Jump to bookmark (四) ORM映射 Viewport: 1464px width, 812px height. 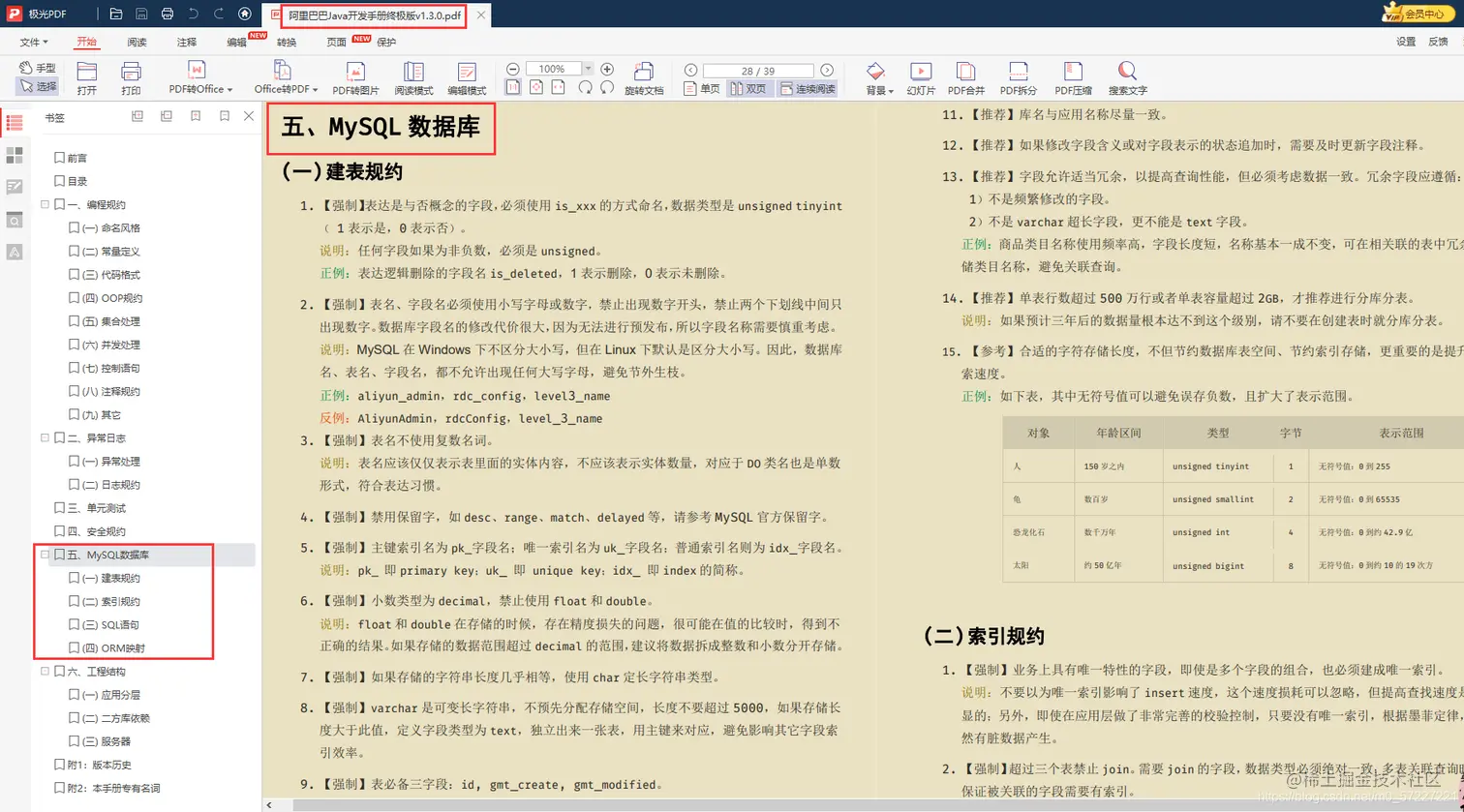click(114, 648)
